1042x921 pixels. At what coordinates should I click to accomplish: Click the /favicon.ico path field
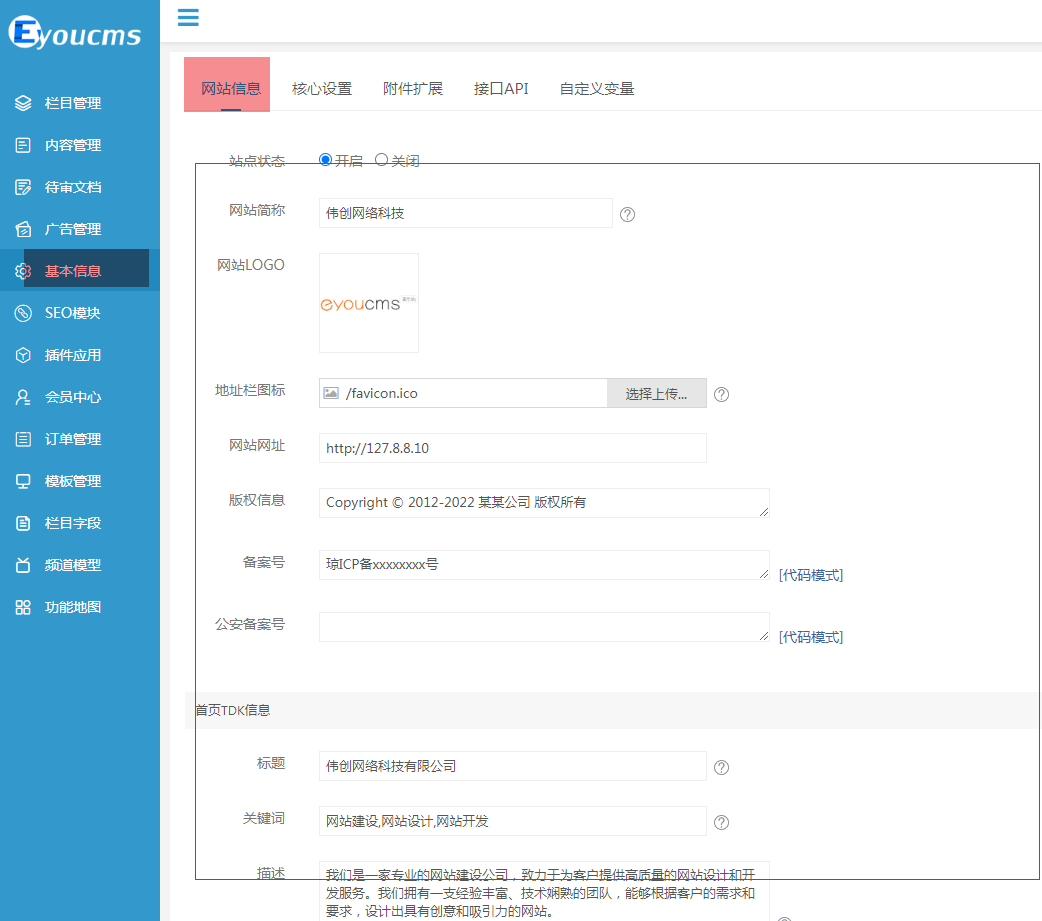[x=463, y=393]
